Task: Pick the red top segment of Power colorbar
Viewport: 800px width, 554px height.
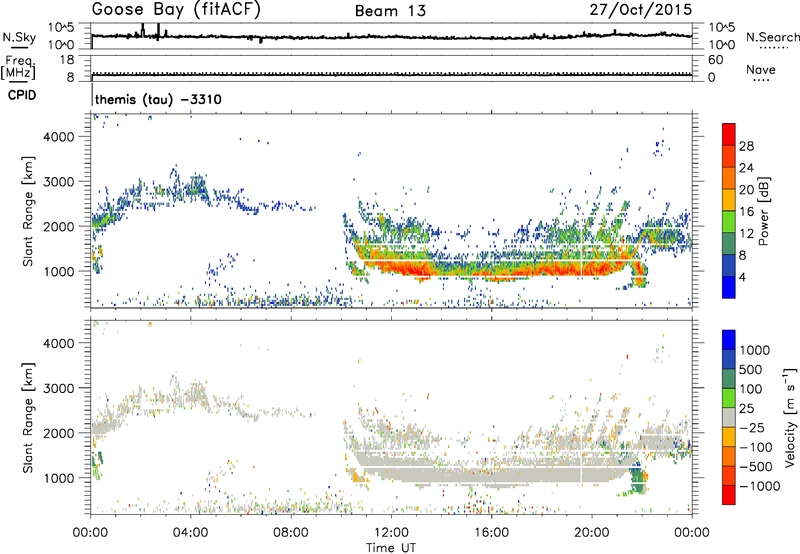Action: pyautogui.click(x=729, y=134)
